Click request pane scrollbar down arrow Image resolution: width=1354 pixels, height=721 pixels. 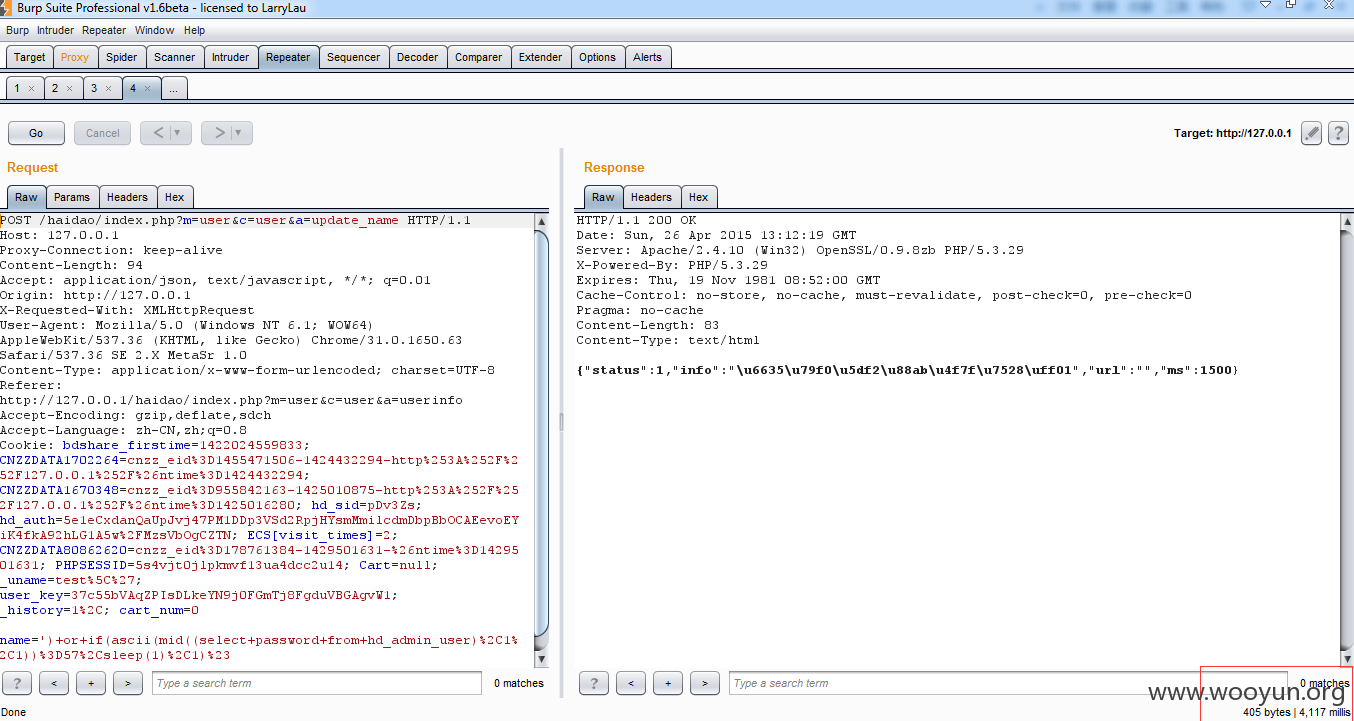(542, 659)
